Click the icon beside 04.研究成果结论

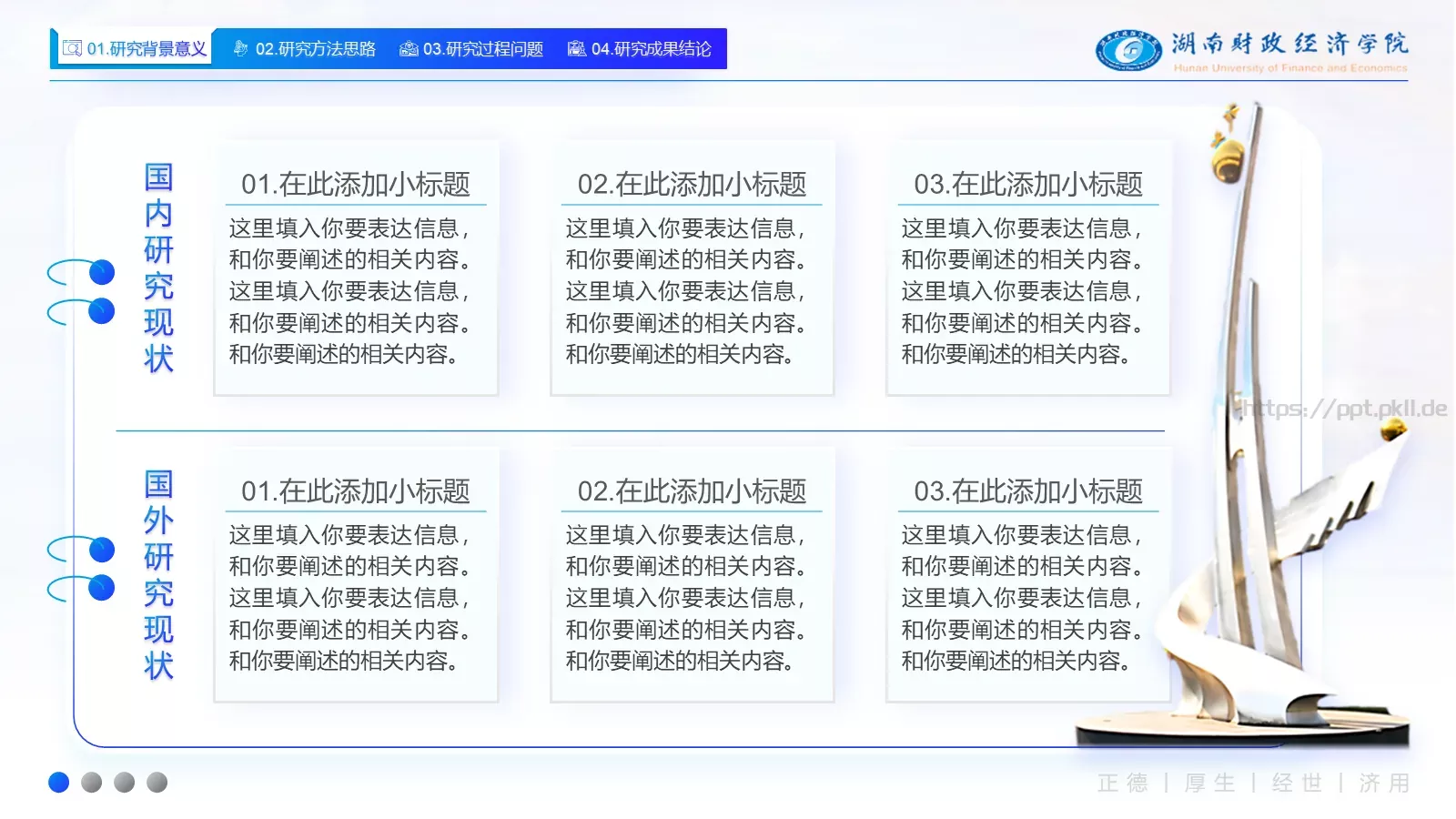[x=576, y=48]
